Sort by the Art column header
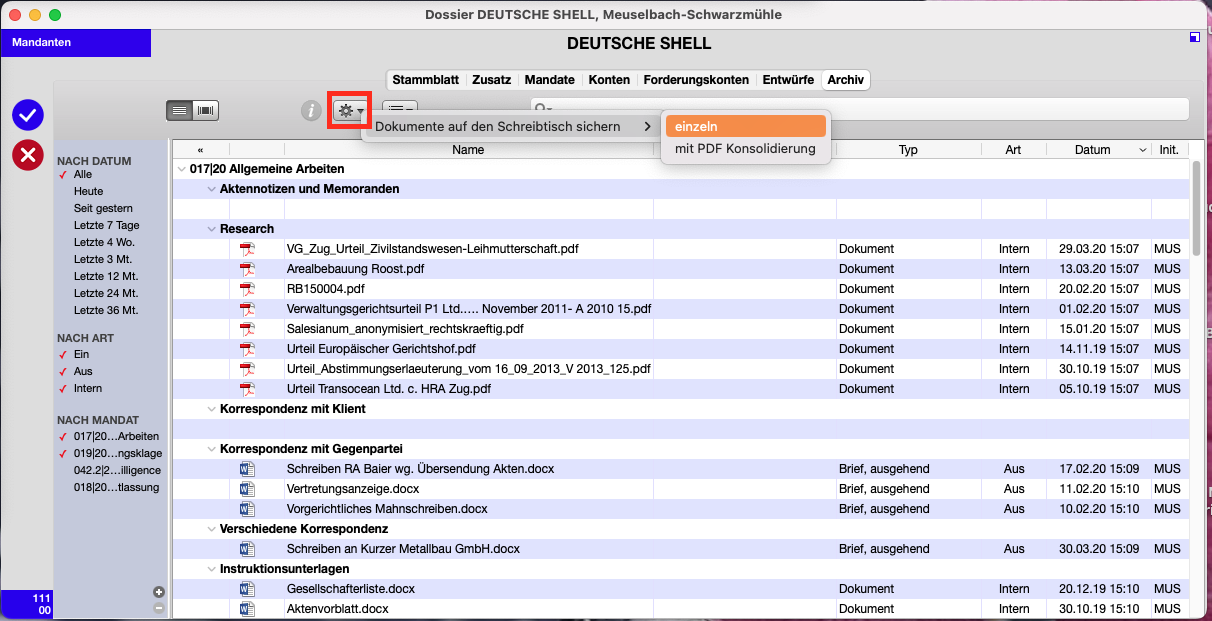The width and height of the screenshot is (1212, 621). [x=1014, y=150]
